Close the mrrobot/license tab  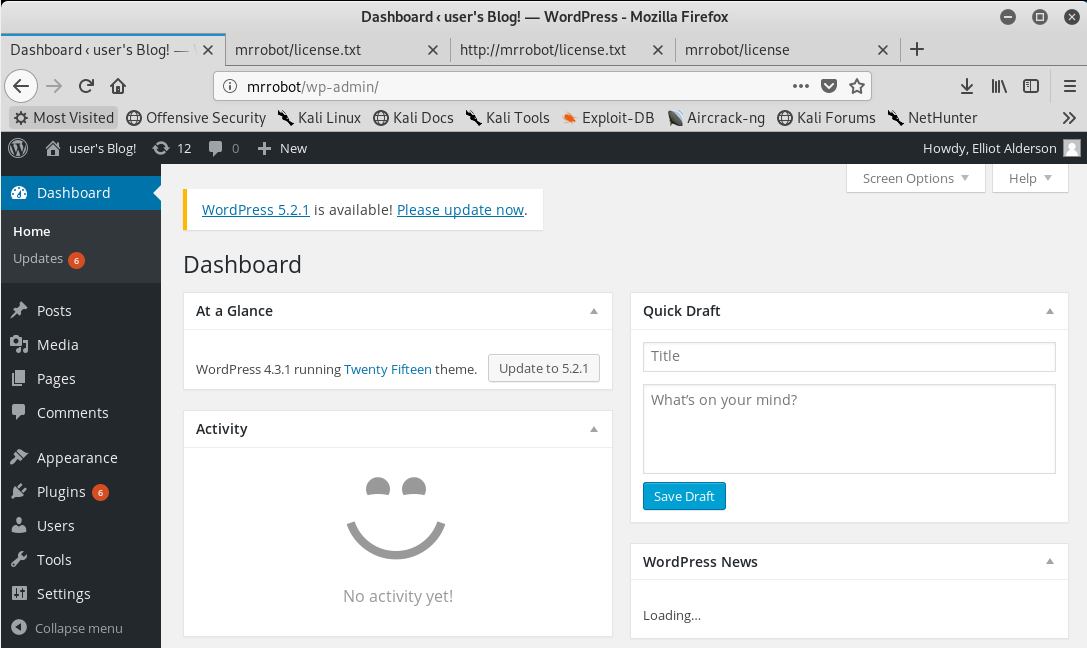pyautogui.click(x=882, y=50)
